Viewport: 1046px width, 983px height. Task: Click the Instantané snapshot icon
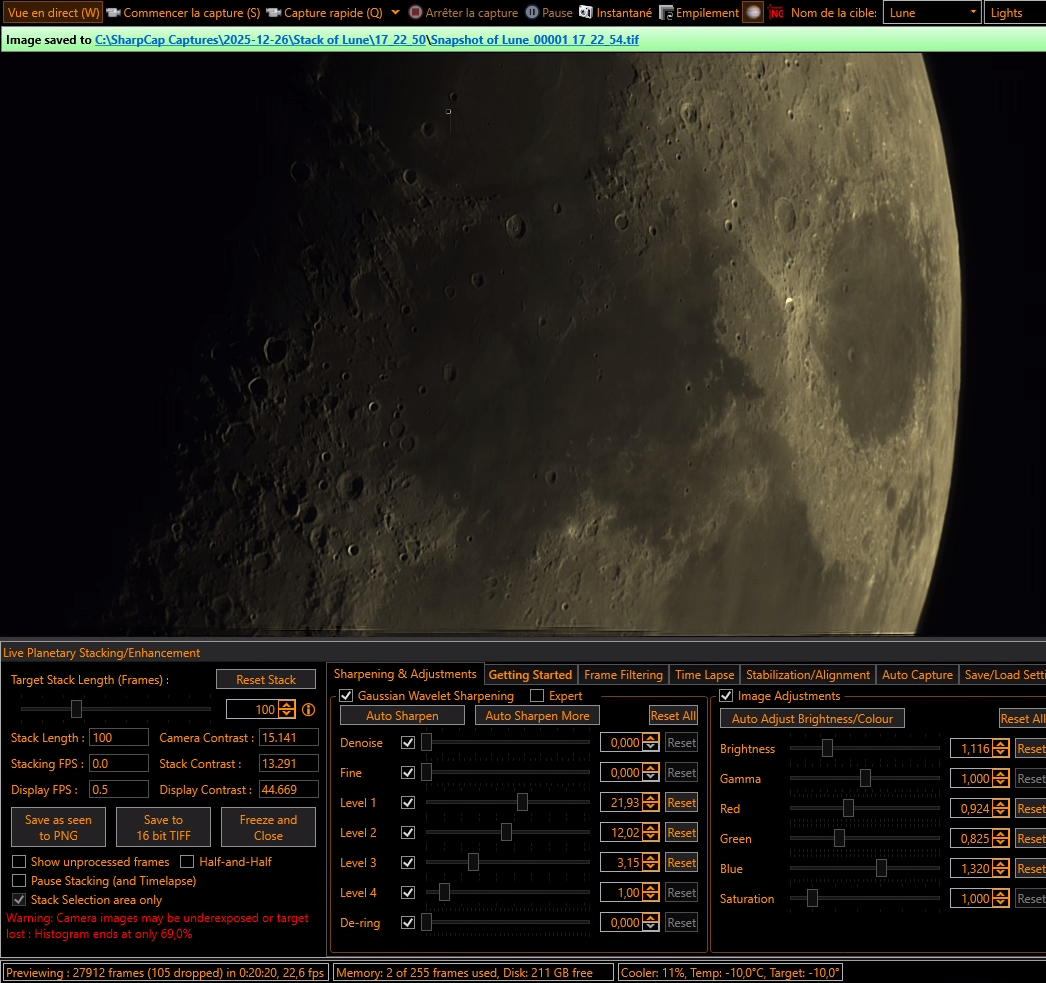[x=585, y=13]
